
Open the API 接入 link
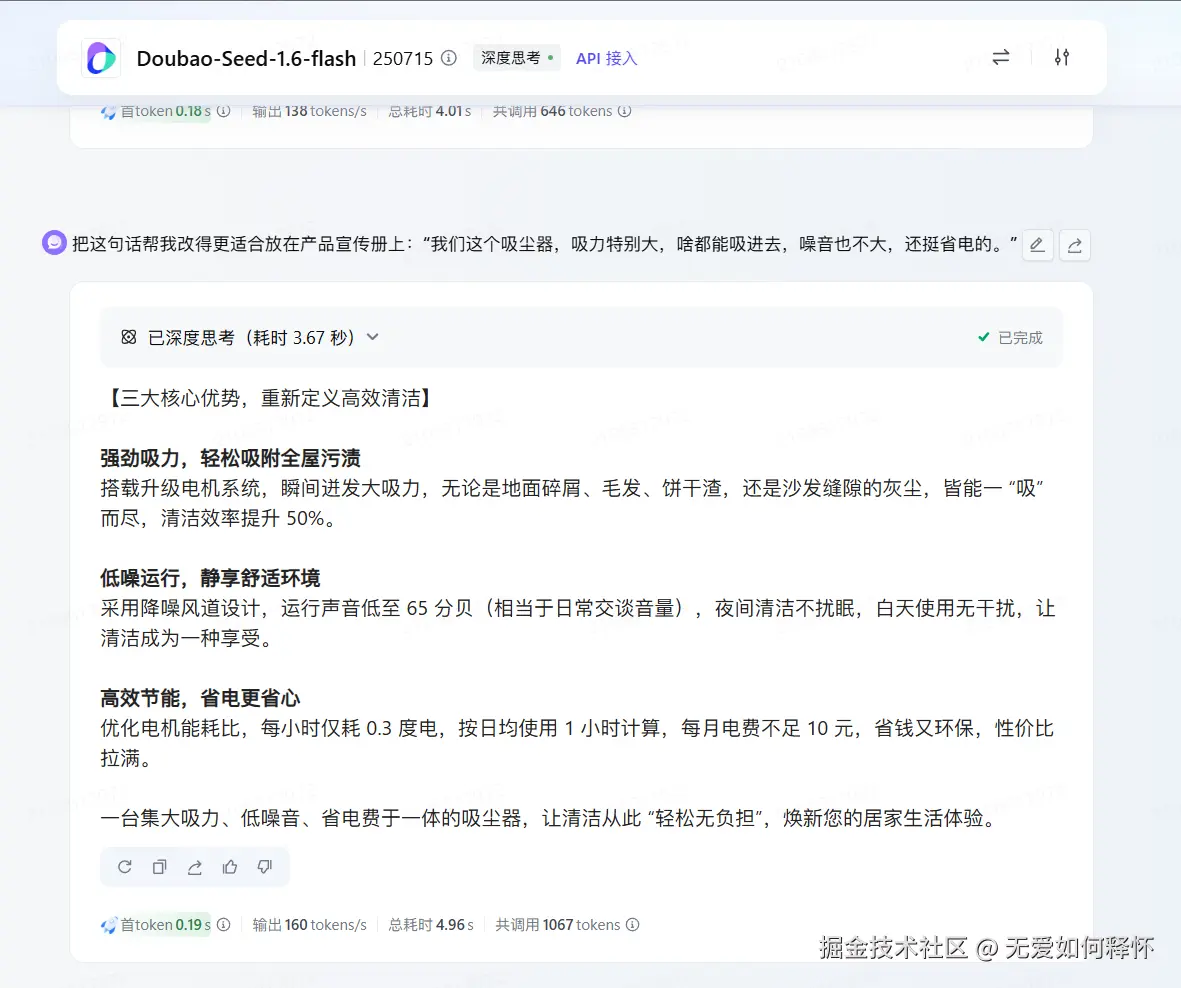pos(606,59)
